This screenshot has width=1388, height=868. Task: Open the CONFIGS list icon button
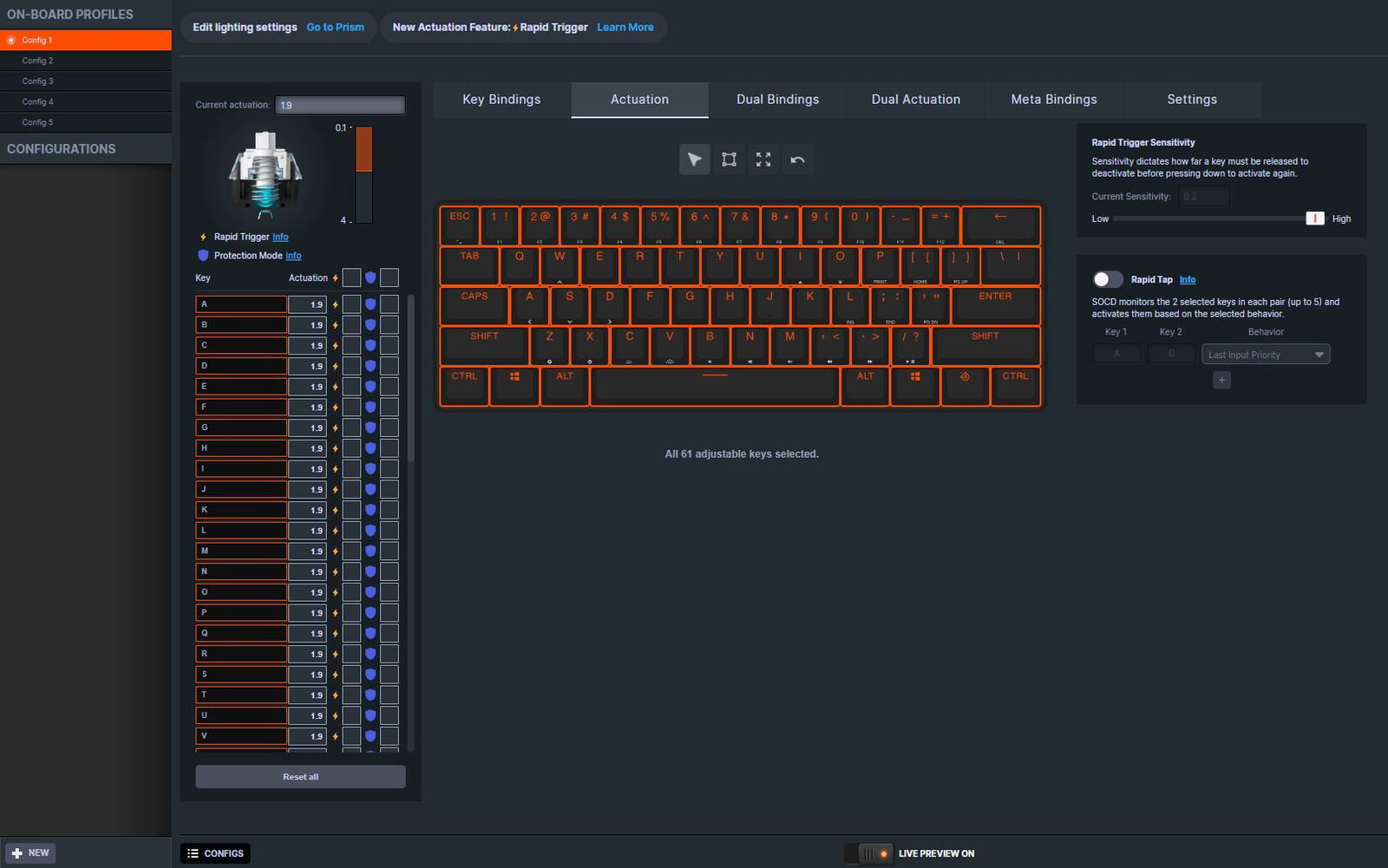pos(215,853)
